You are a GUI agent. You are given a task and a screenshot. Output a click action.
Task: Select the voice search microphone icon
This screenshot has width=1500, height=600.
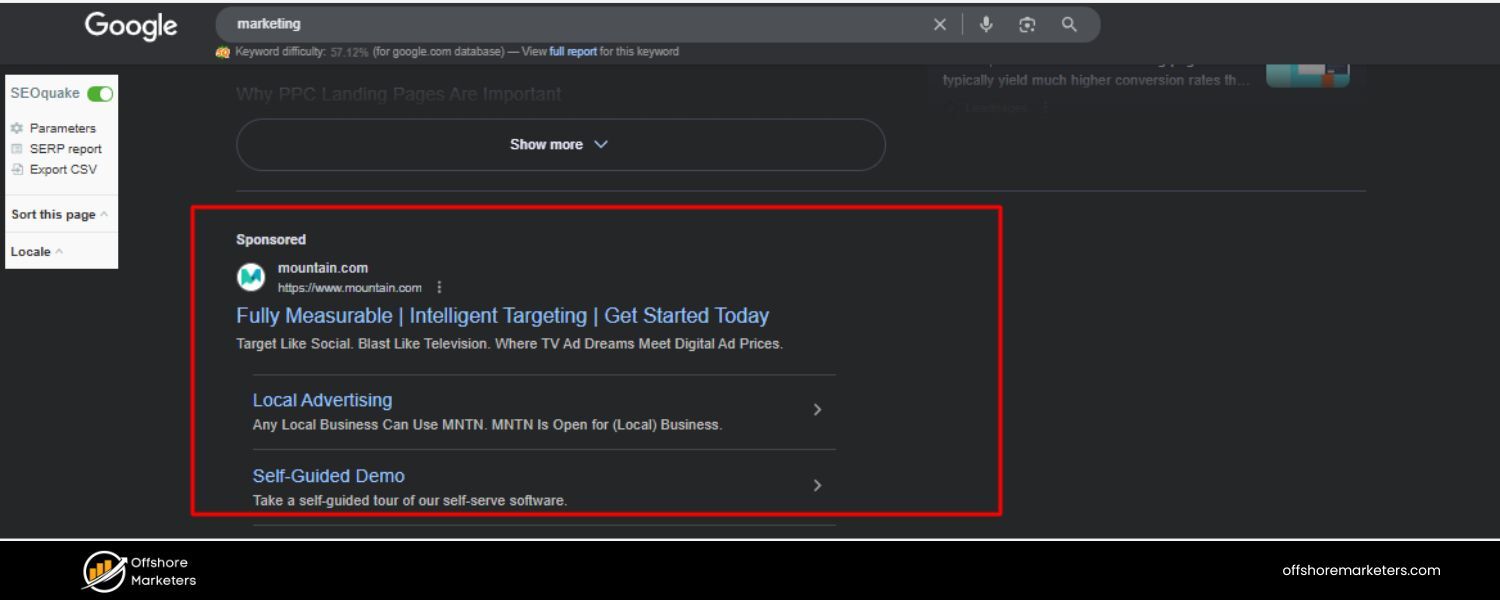(x=986, y=24)
